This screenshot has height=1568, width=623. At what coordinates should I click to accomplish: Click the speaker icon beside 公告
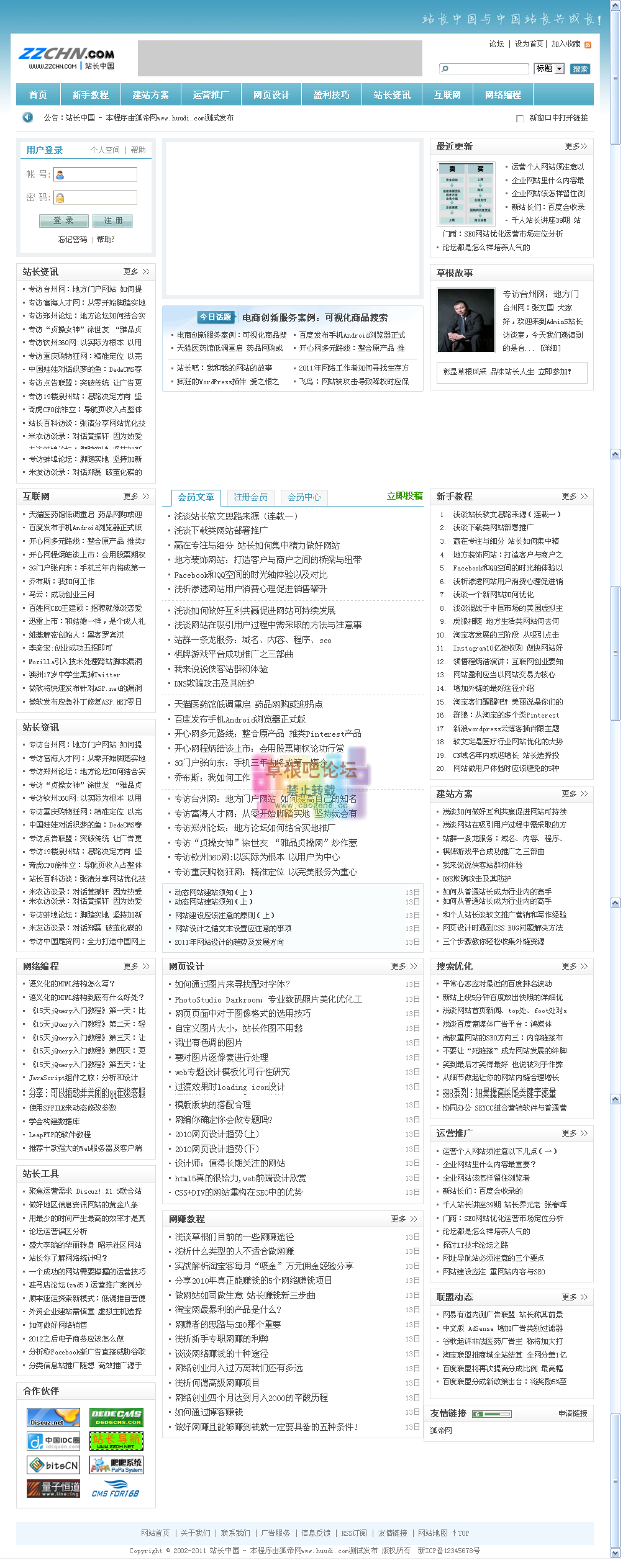[x=27, y=117]
